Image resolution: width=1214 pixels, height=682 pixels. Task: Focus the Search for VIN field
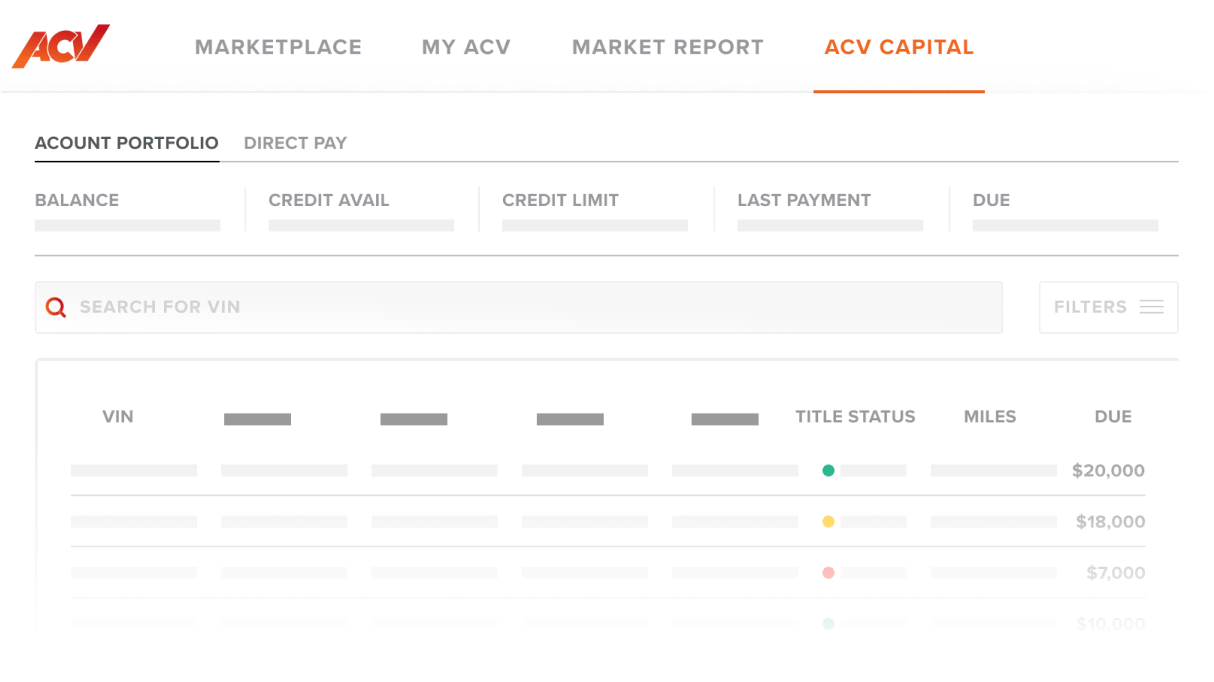pyautogui.click(x=518, y=307)
